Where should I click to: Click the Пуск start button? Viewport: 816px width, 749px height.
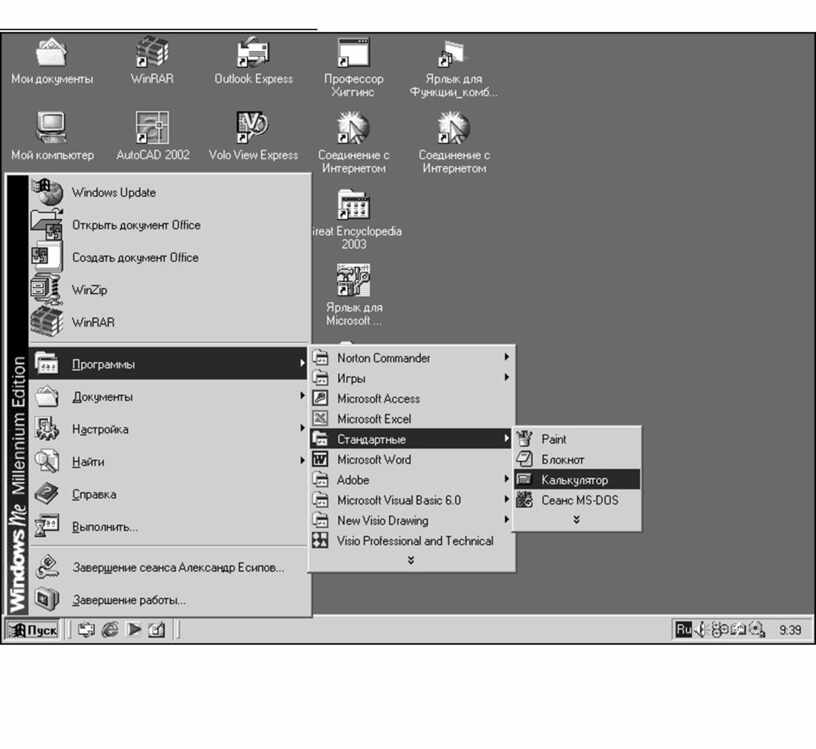pyautogui.click(x=32, y=630)
